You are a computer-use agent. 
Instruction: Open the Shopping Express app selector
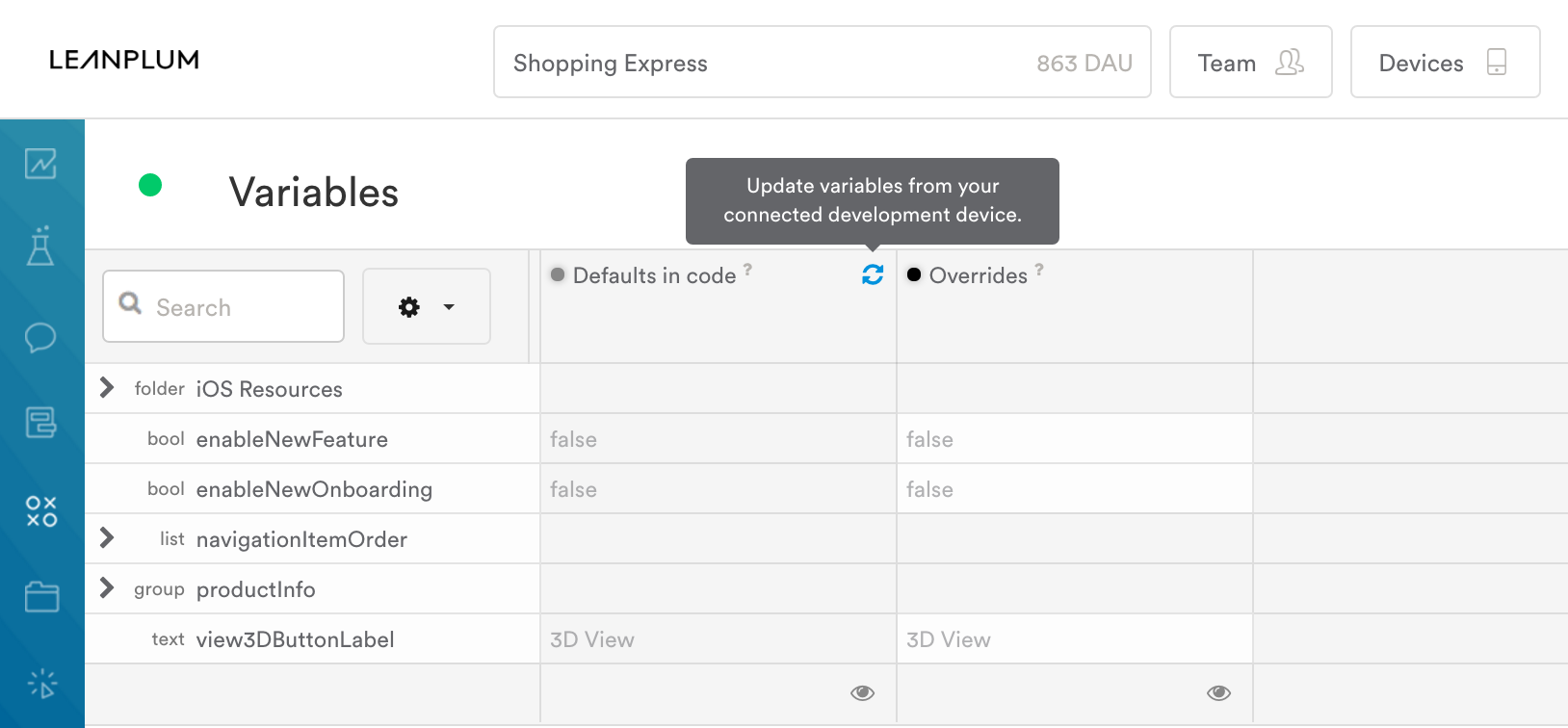pyautogui.click(x=823, y=63)
